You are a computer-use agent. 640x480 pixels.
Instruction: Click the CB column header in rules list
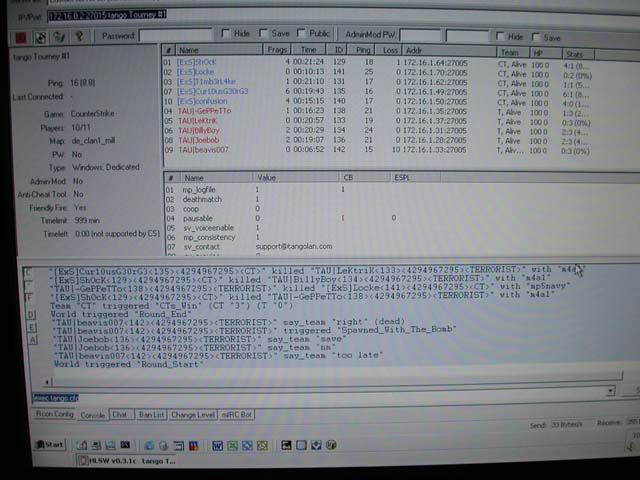[x=364, y=178]
